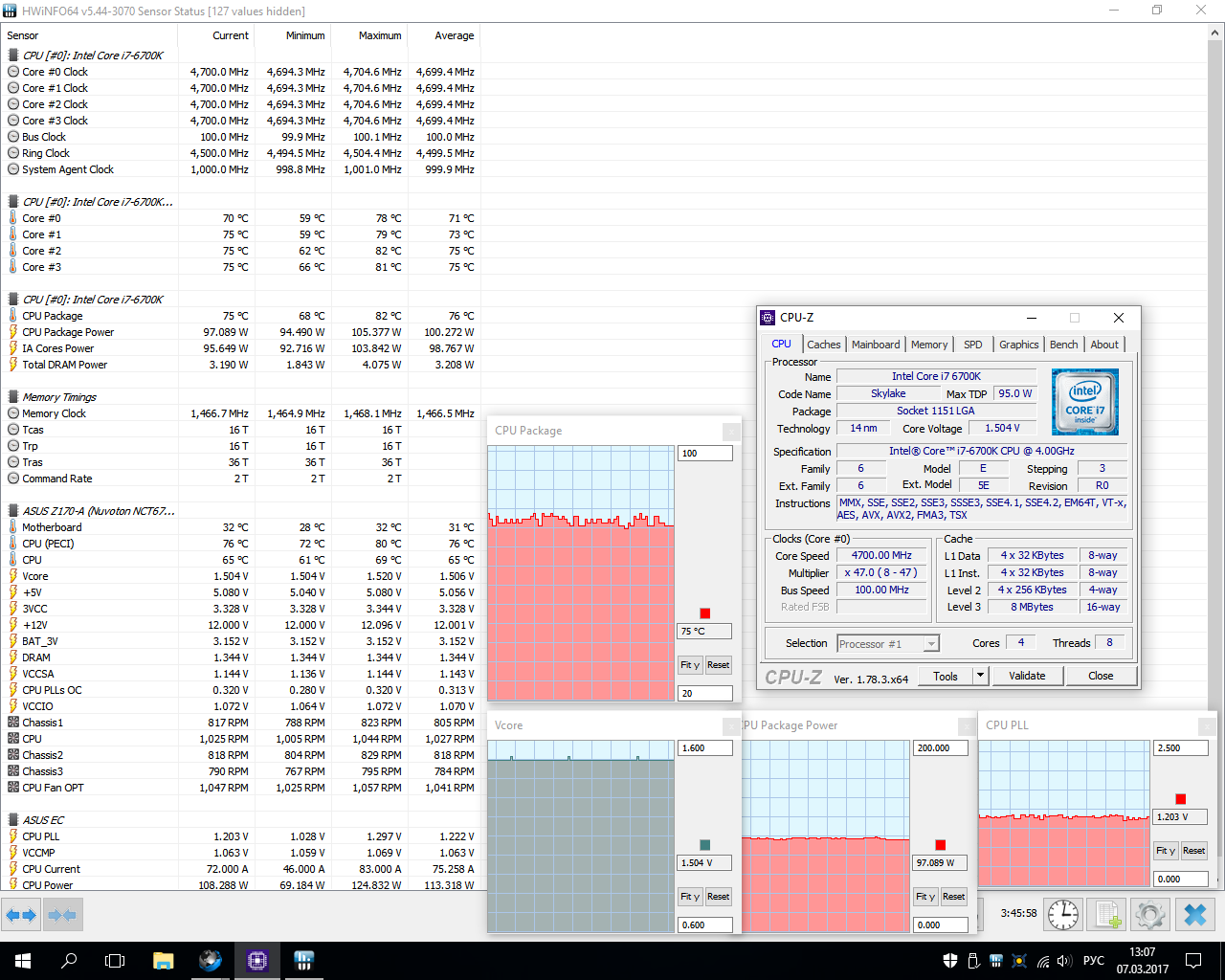1225x980 pixels.
Task: Select the Total DRAM Power sensor row
Action: tap(240, 365)
